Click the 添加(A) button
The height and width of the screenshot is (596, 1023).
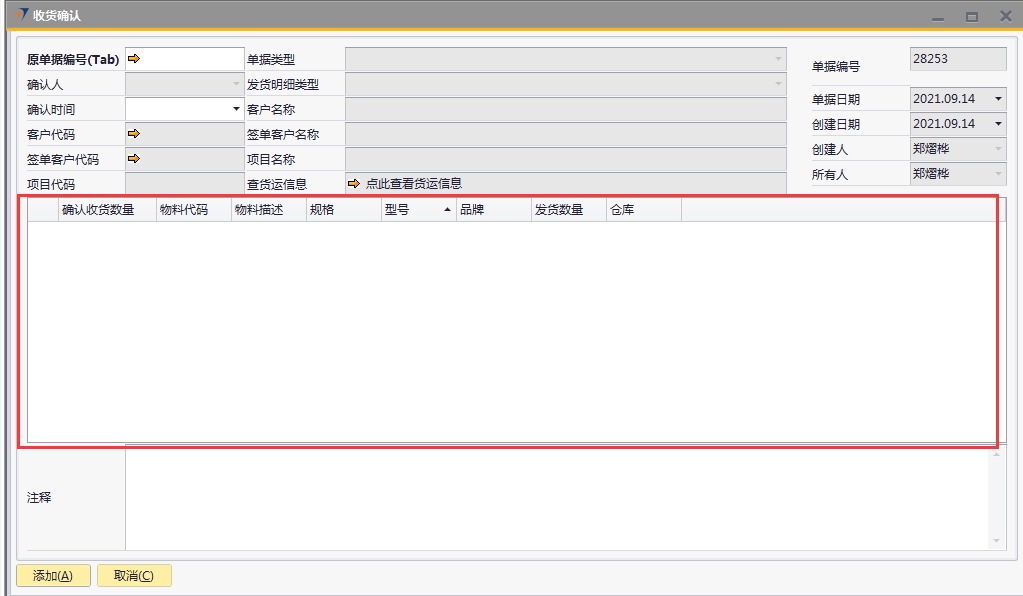click(x=53, y=575)
